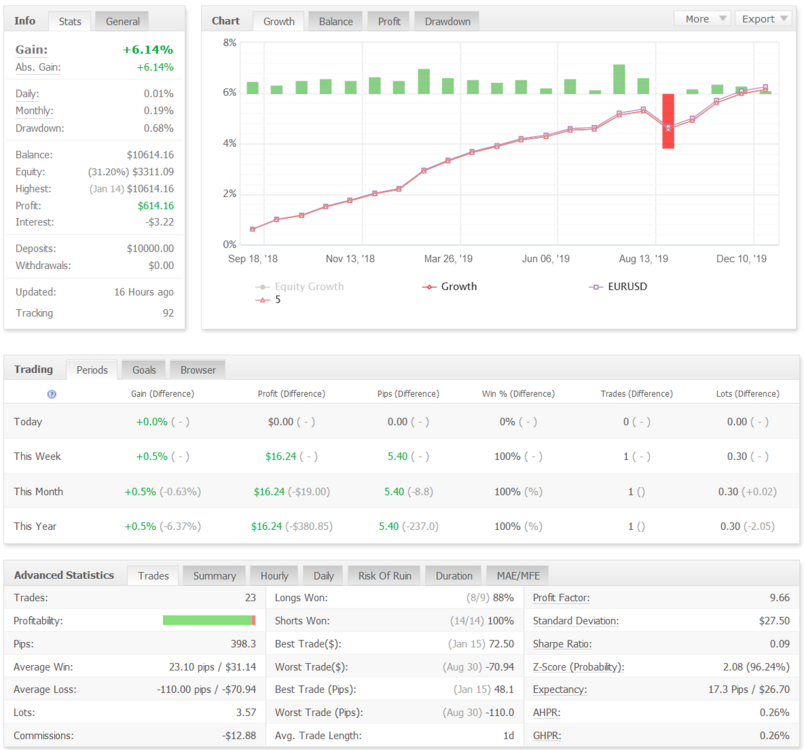The image size is (804, 750).
Task: Click the first growth data point
Action: (x=252, y=229)
